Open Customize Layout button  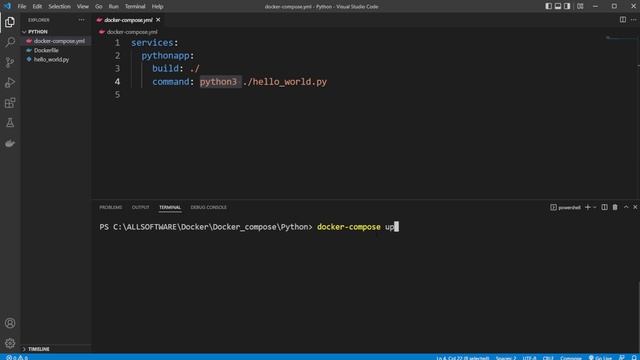point(580,6)
